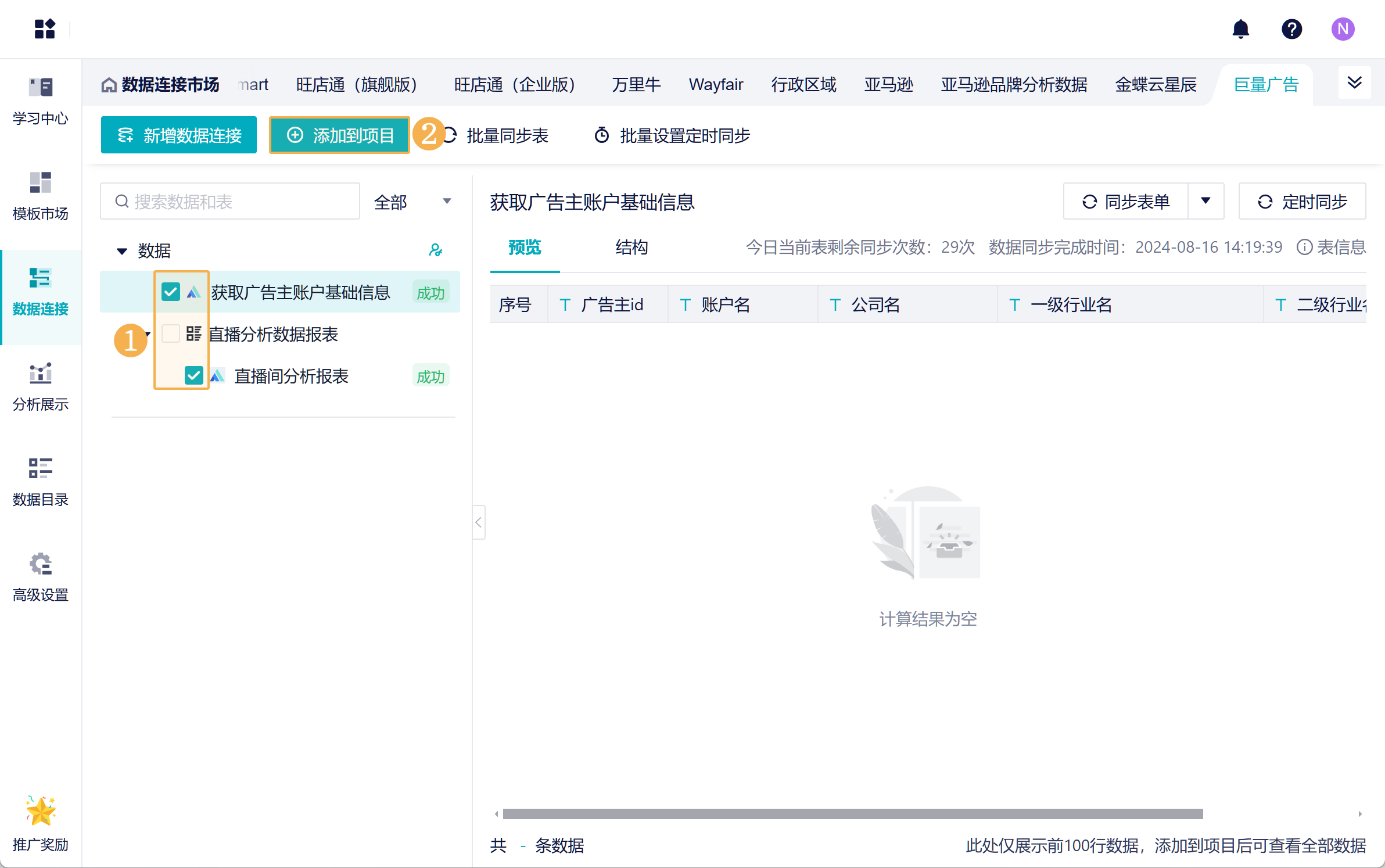1385x868 pixels.
Task: Open 高级设置 gear icon
Action: (41, 564)
